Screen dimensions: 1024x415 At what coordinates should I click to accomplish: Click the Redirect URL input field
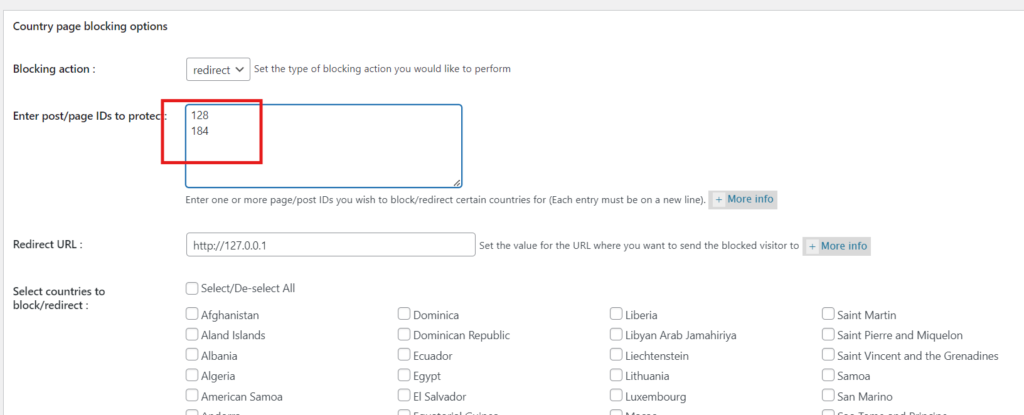coord(330,245)
